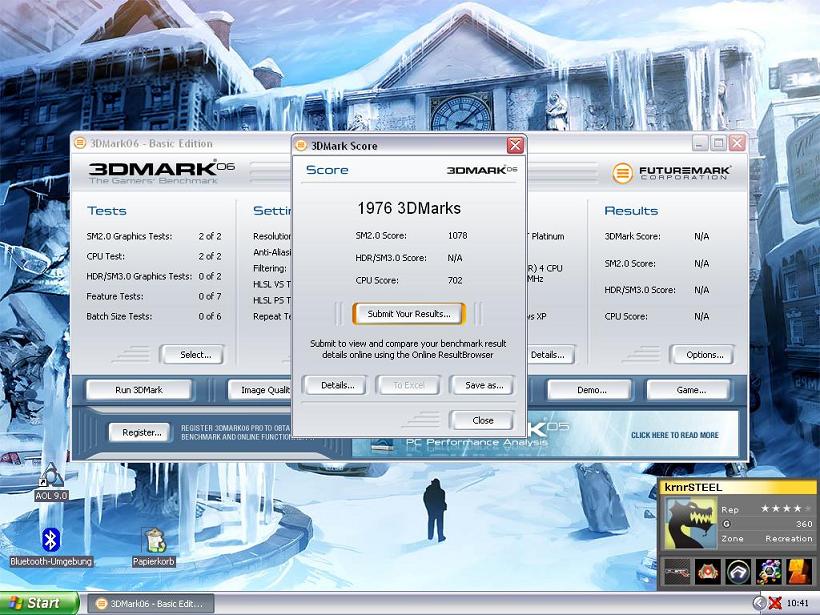
Task: Click the Demo button
Action: pos(591,390)
